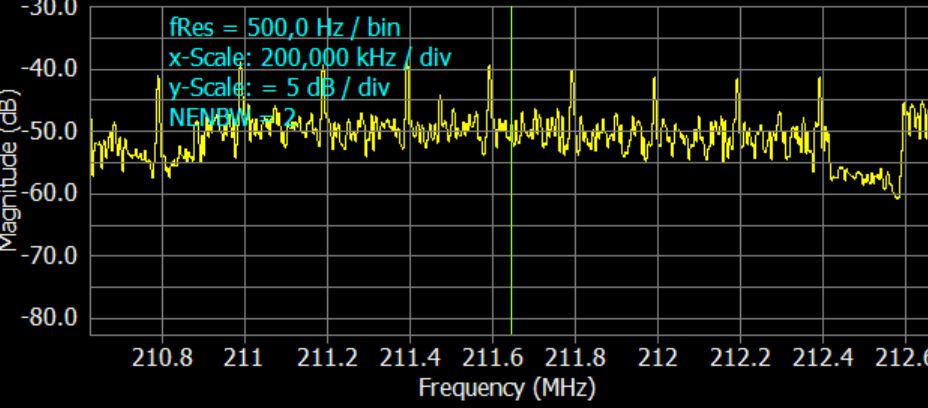Click the spectral peak near 211.8 MHz
The width and height of the screenshot is (928, 408).
(572, 75)
